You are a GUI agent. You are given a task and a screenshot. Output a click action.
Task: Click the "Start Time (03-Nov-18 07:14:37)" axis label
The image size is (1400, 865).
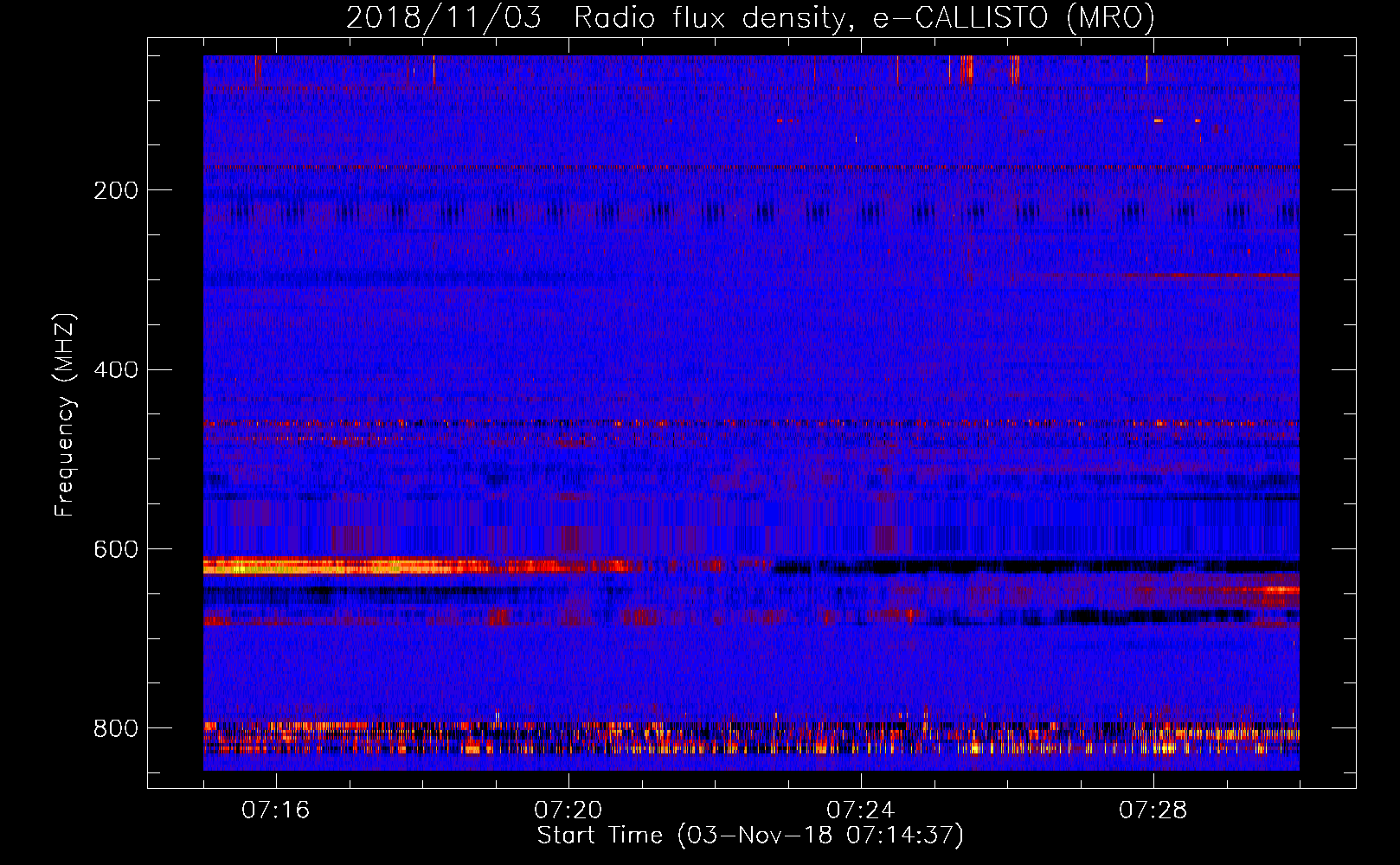pos(750,836)
